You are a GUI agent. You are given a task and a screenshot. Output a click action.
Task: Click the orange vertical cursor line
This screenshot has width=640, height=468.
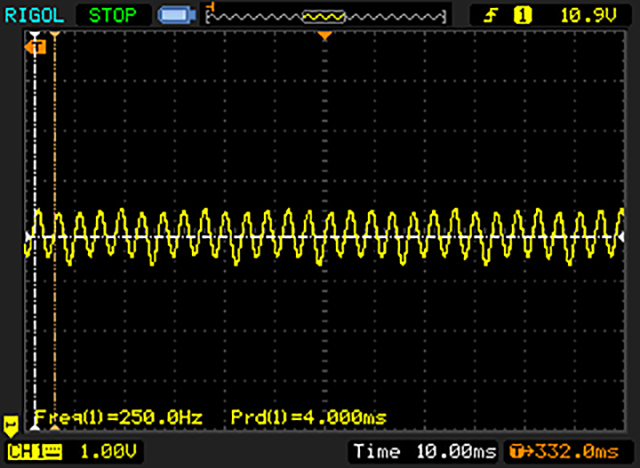point(55,231)
